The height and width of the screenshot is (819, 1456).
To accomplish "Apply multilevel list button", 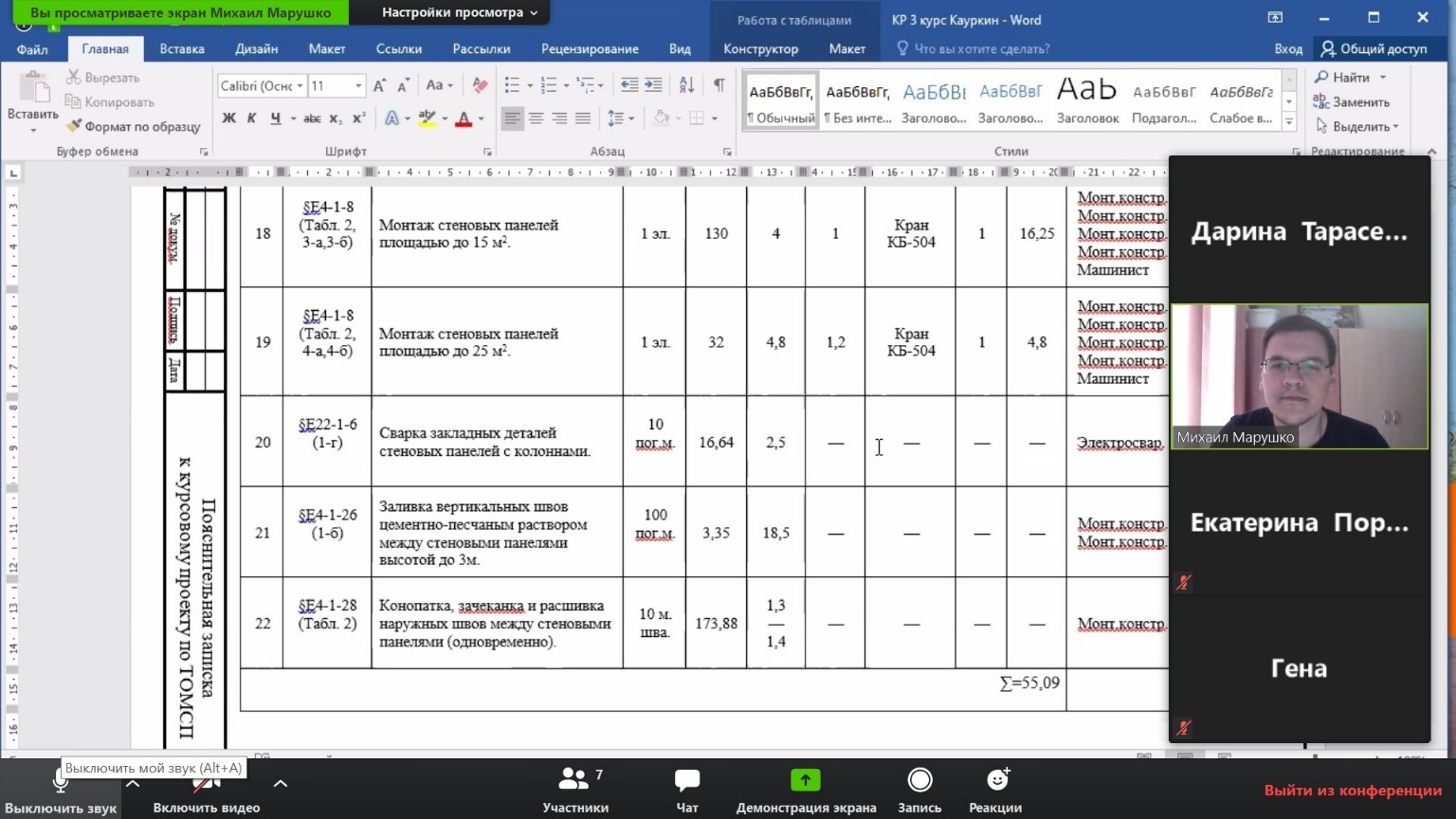I will coord(585,85).
